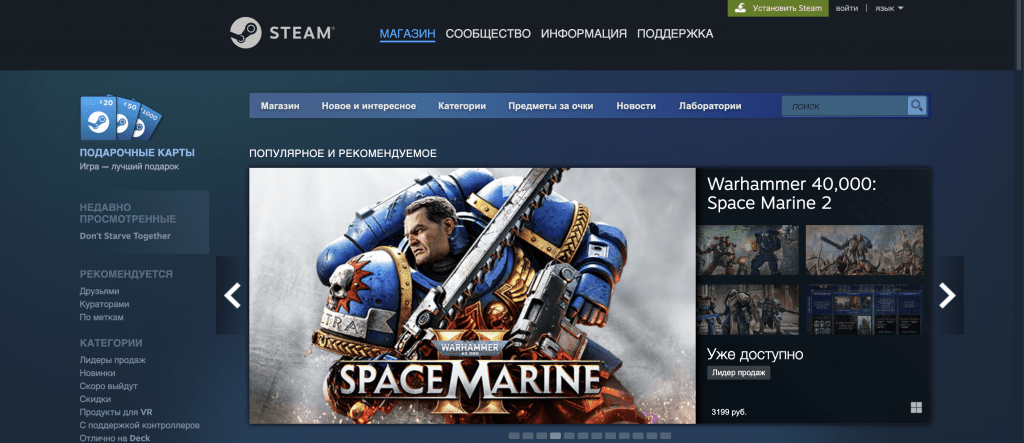
Task: Click the Steam logo in header
Action: click(282, 33)
